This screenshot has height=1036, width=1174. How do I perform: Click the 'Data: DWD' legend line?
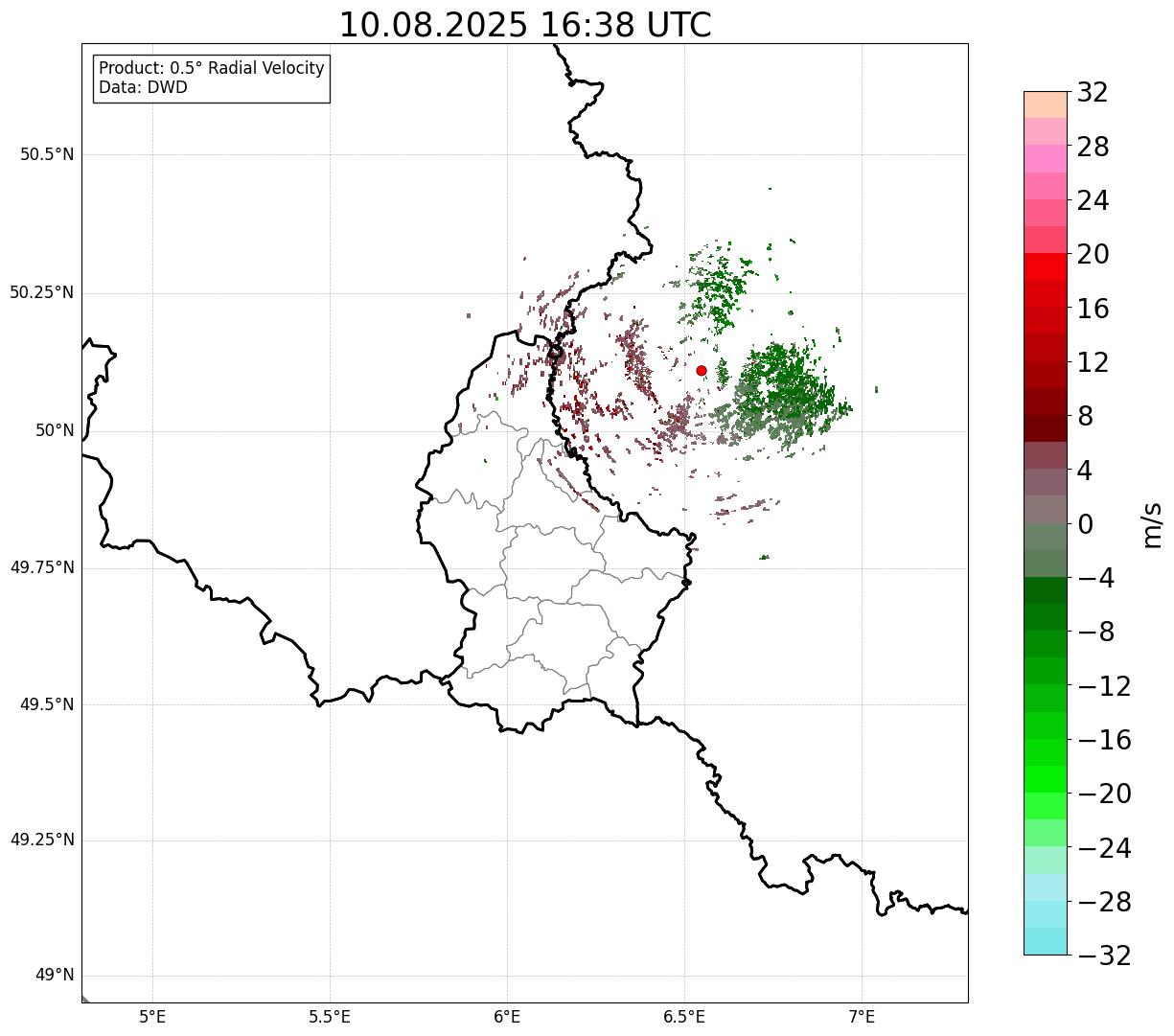pyautogui.click(x=144, y=87)
